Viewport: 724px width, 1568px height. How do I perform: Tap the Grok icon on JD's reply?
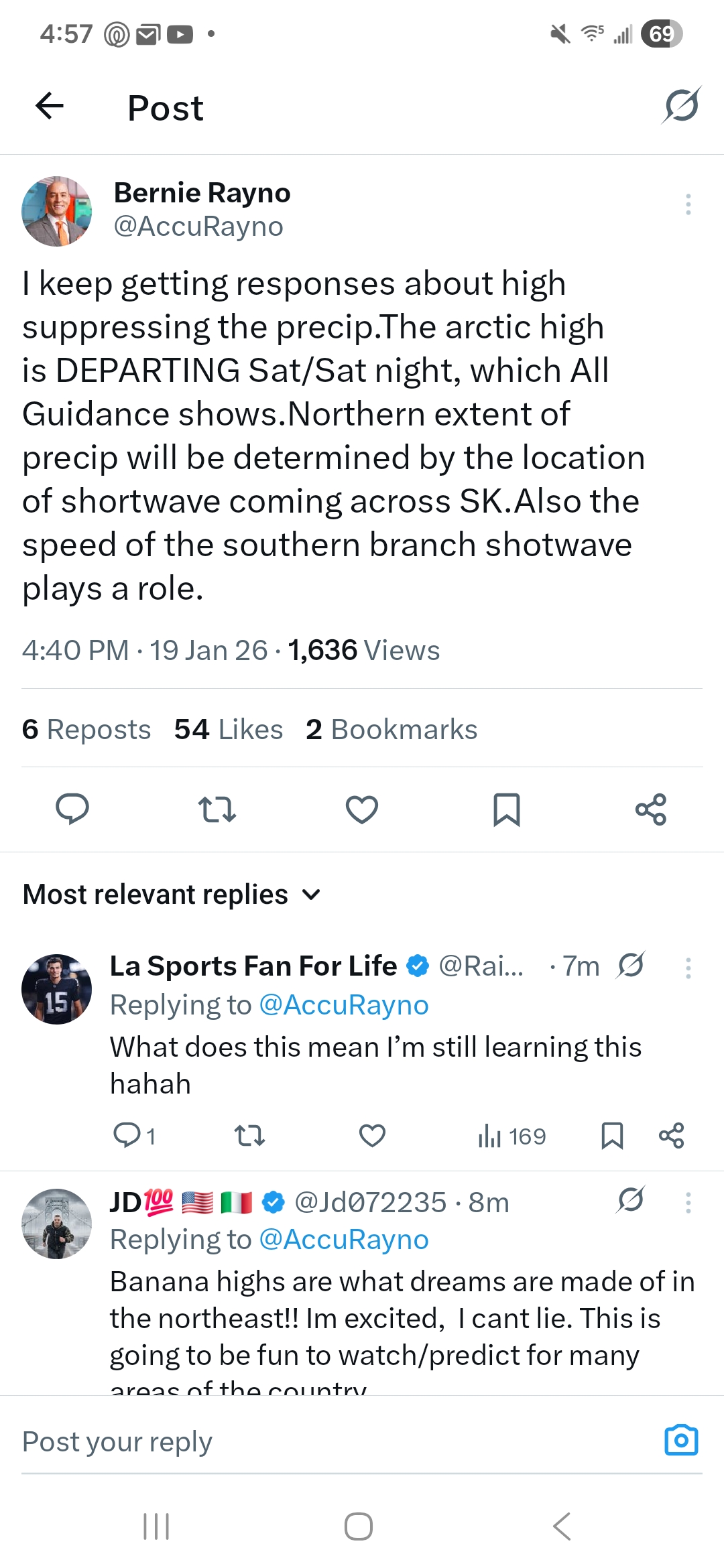coord(631,1200)
